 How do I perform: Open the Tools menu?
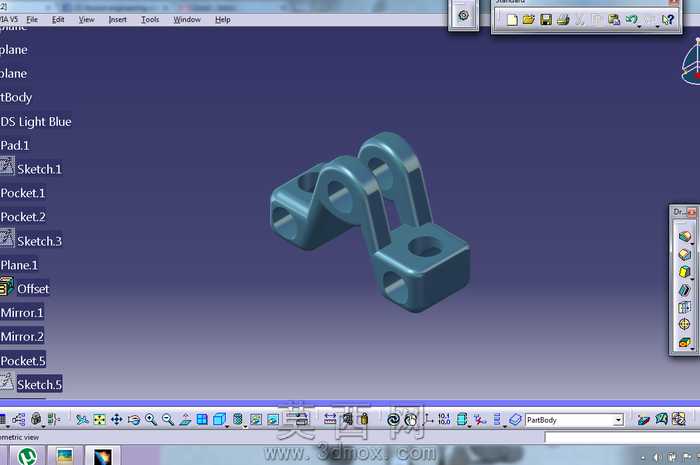coord(150,20)
